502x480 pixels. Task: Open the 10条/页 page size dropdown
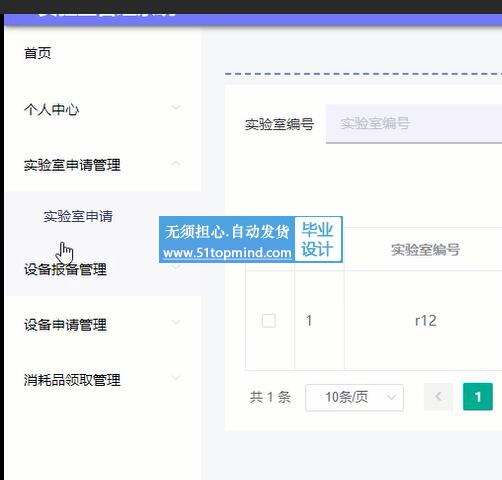pyautogui.click(x=354, y=397)
